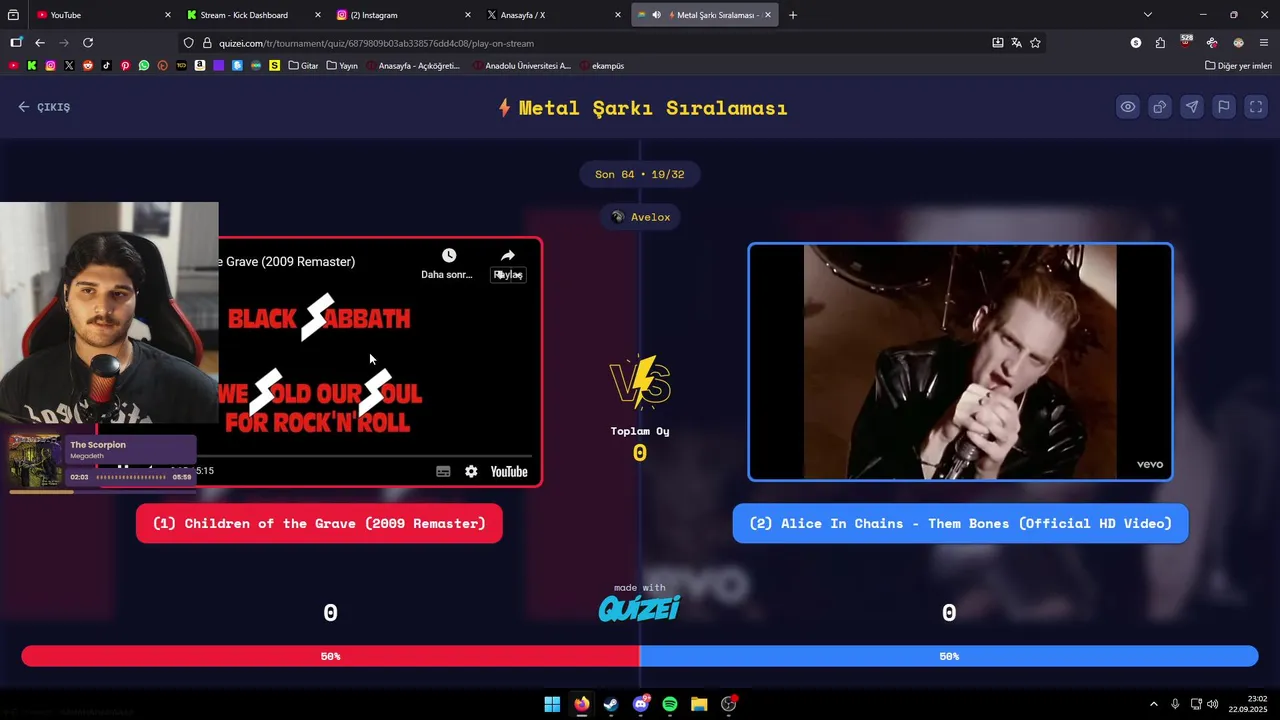Click the Instagram bookmark icon
1280x720 pixels.
coord(50,66)
